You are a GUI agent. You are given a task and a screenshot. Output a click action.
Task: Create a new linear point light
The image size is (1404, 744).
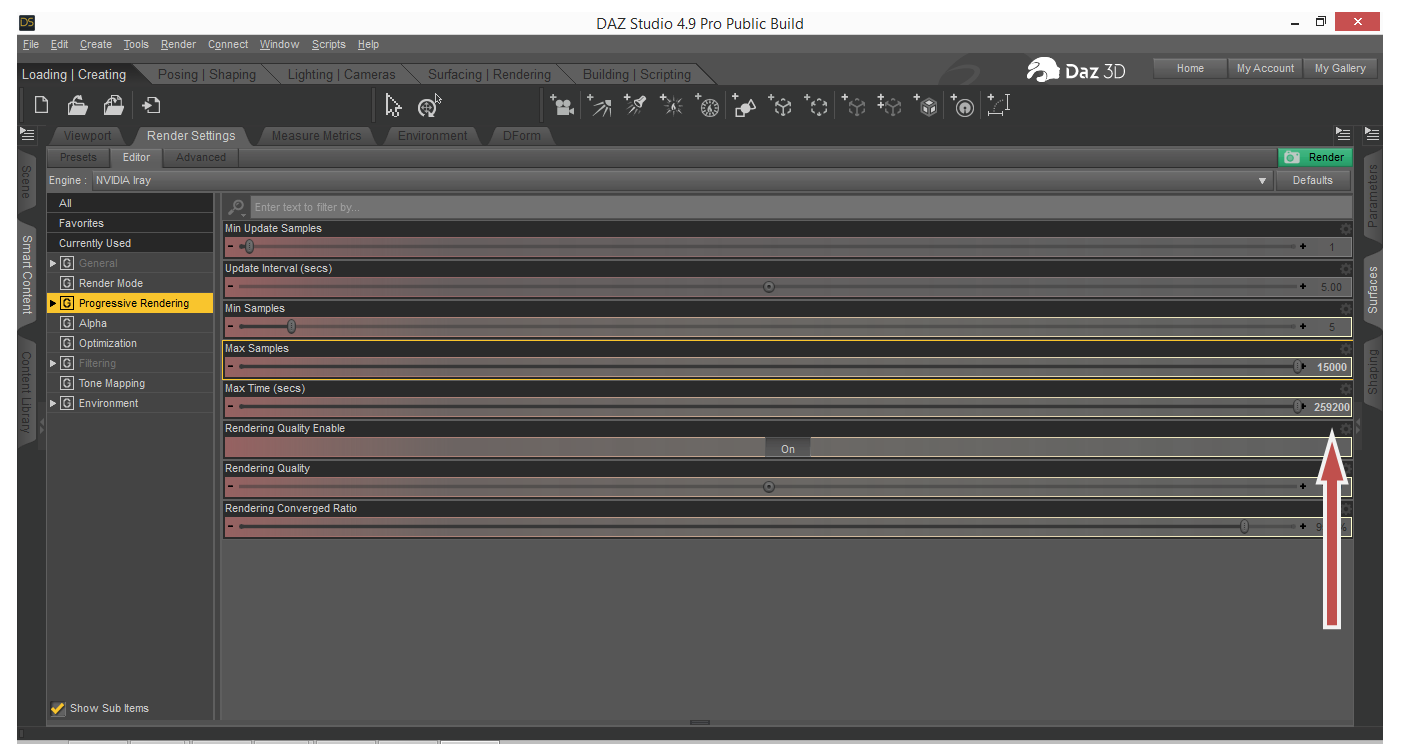click(x=707, y=105)
